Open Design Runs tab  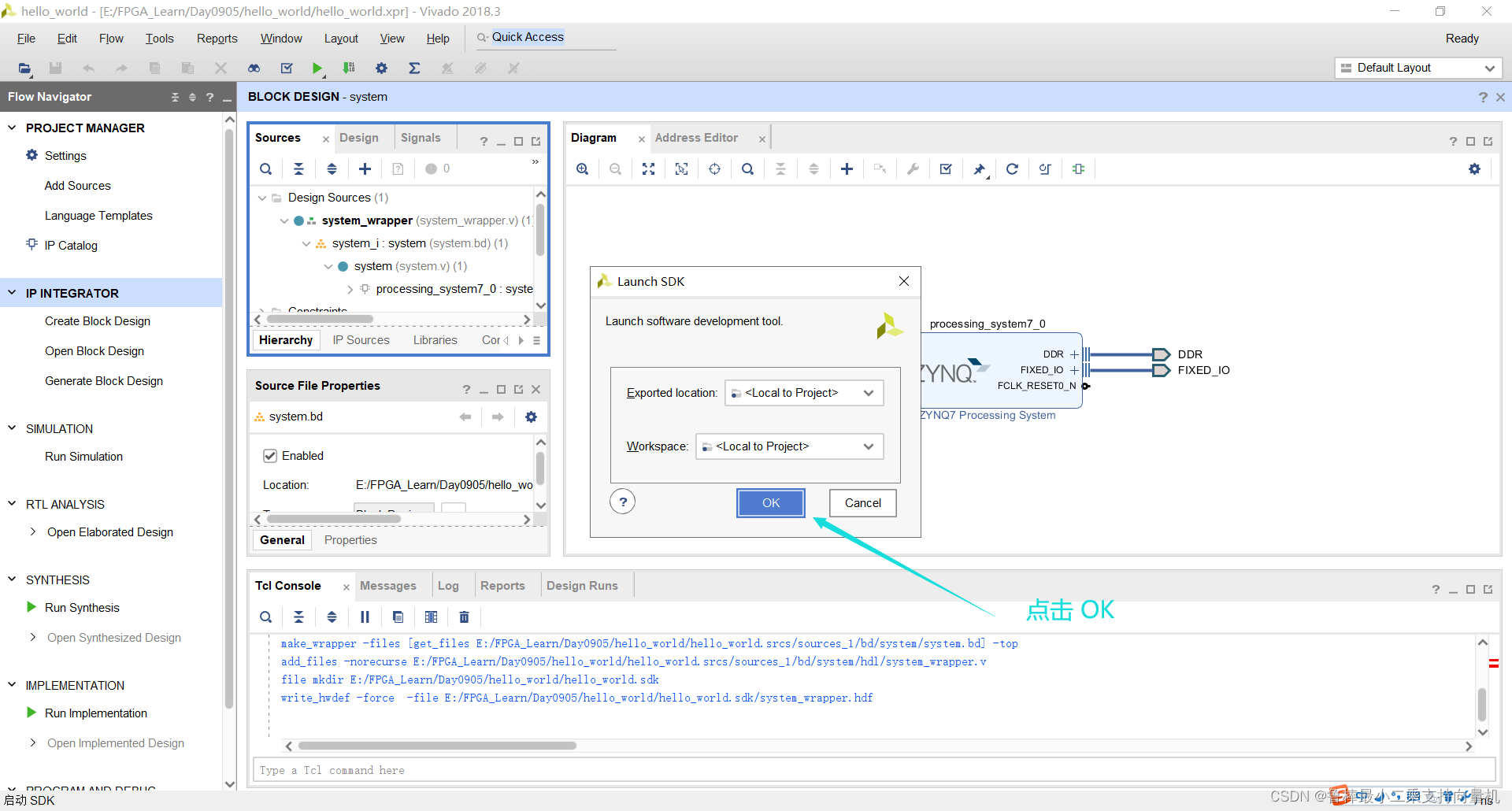[x=582, y=586]
